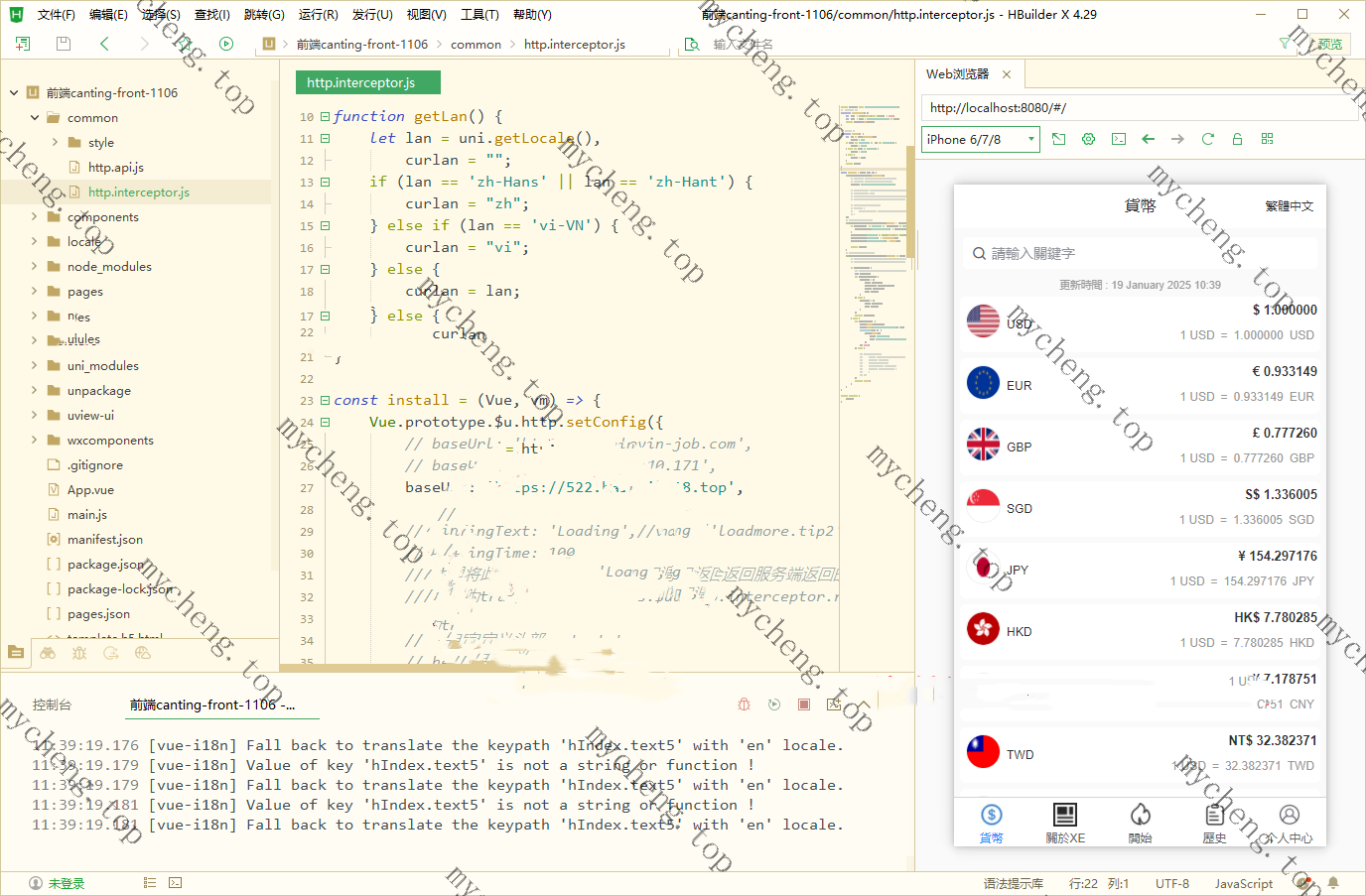The height and width of the screenshot is (896, 1366).
Task: Click the 貨幣 tab icon in the app
Action: pyautogui.click(x=992, y=815)
